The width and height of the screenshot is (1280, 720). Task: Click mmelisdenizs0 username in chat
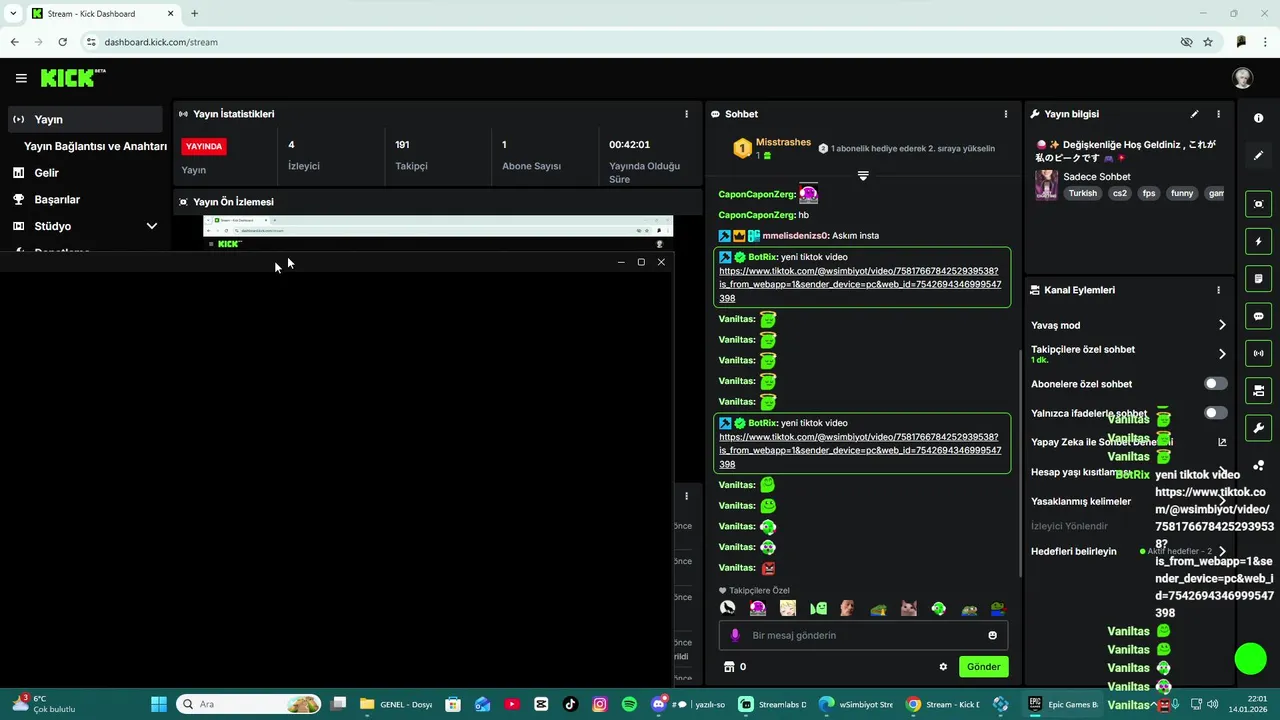(x=796, y=236)
